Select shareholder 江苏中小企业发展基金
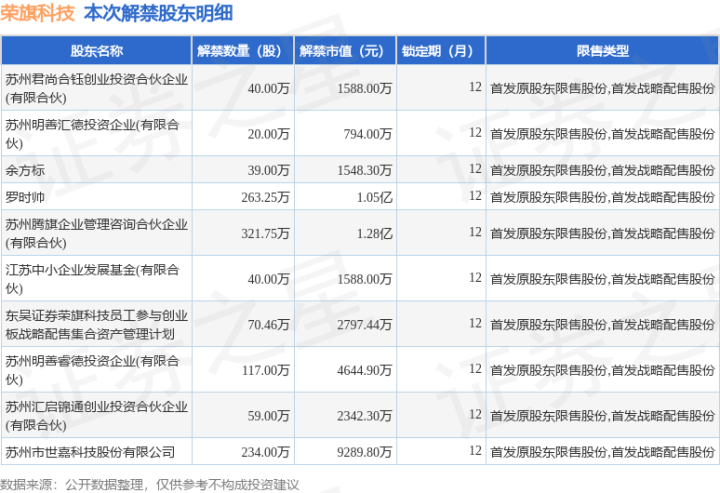 click(92, 279)
